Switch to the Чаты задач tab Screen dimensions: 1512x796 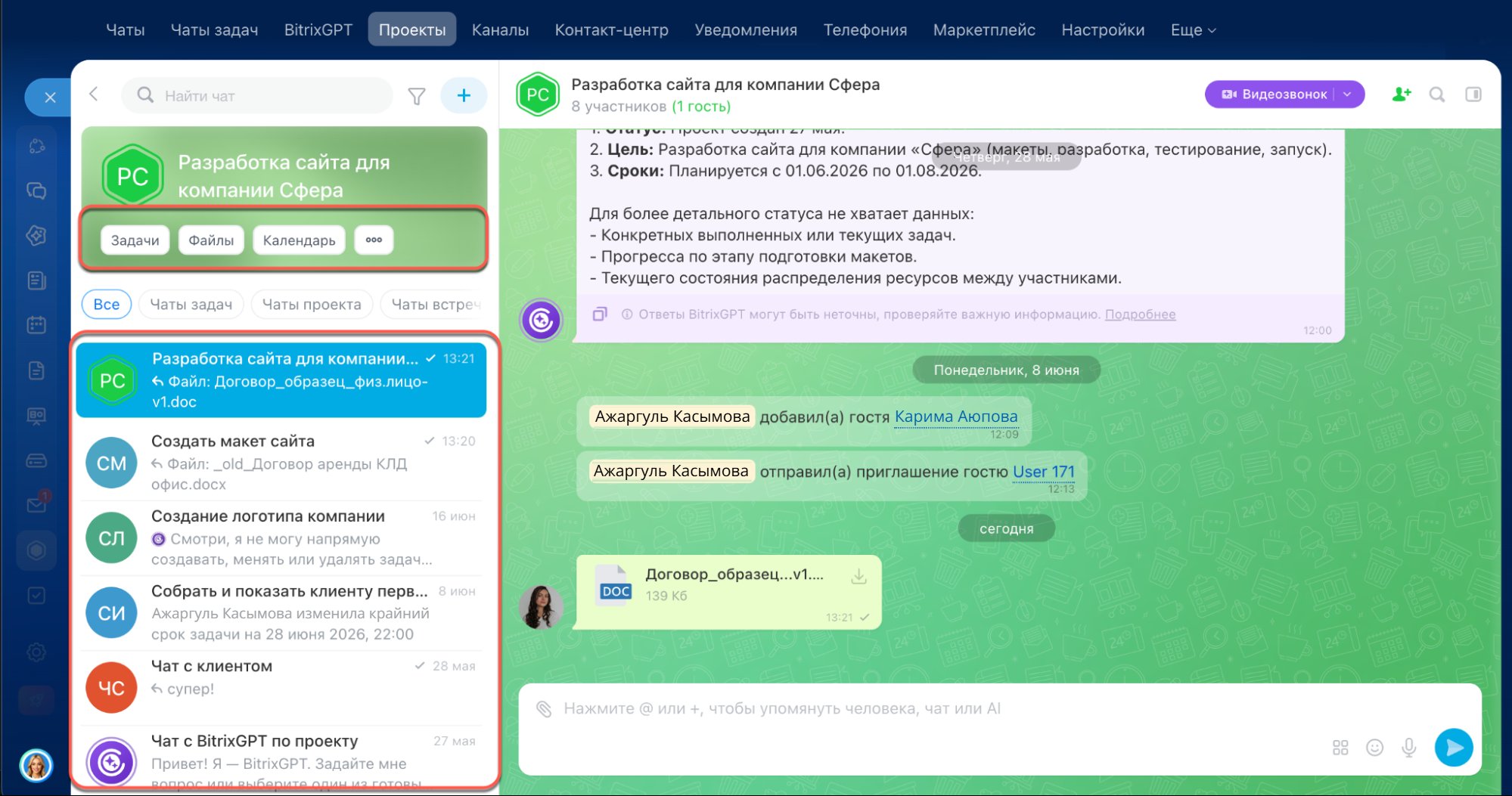pos(215,30)
